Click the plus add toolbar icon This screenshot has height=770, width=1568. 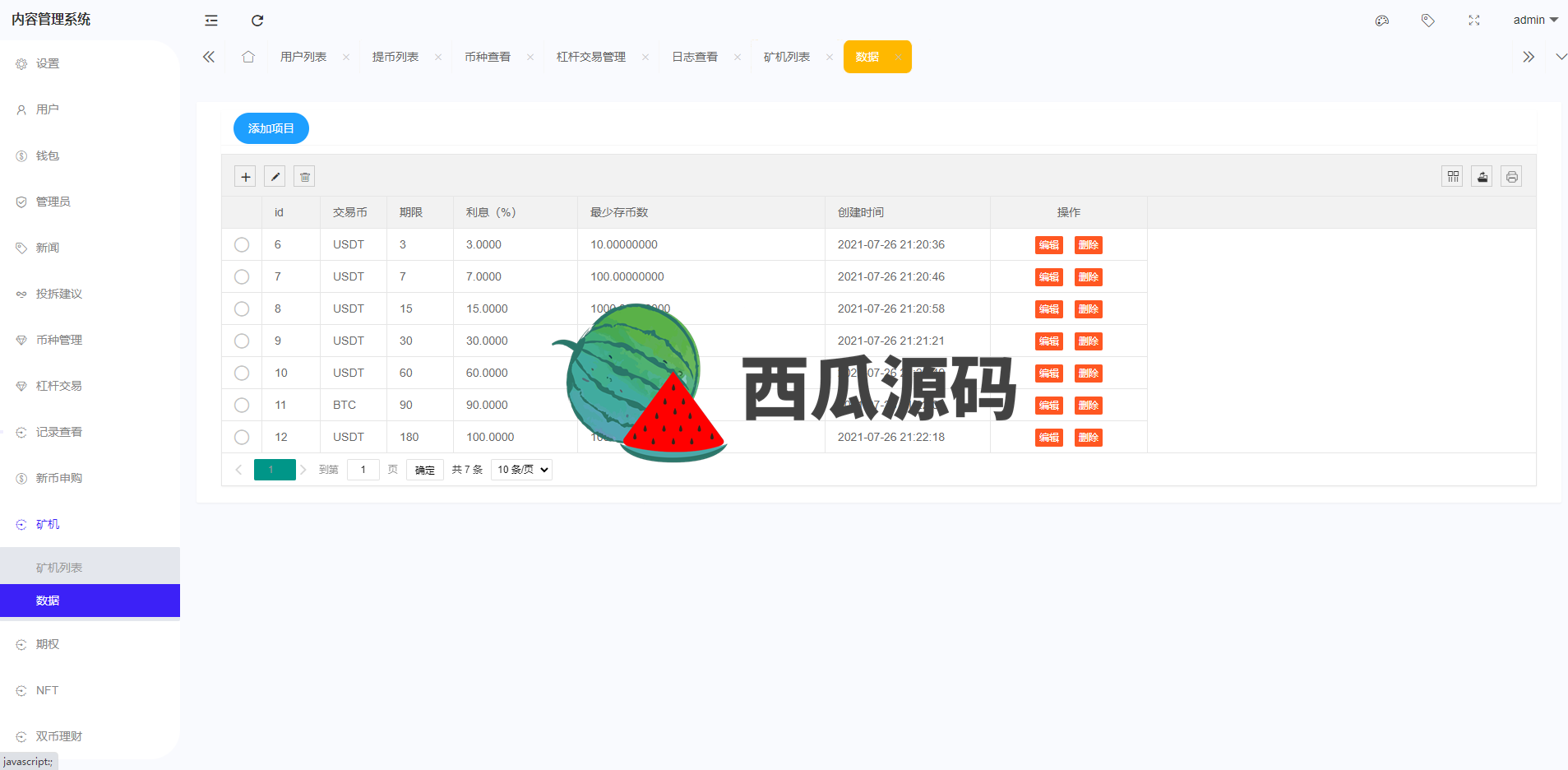point(245,176)
